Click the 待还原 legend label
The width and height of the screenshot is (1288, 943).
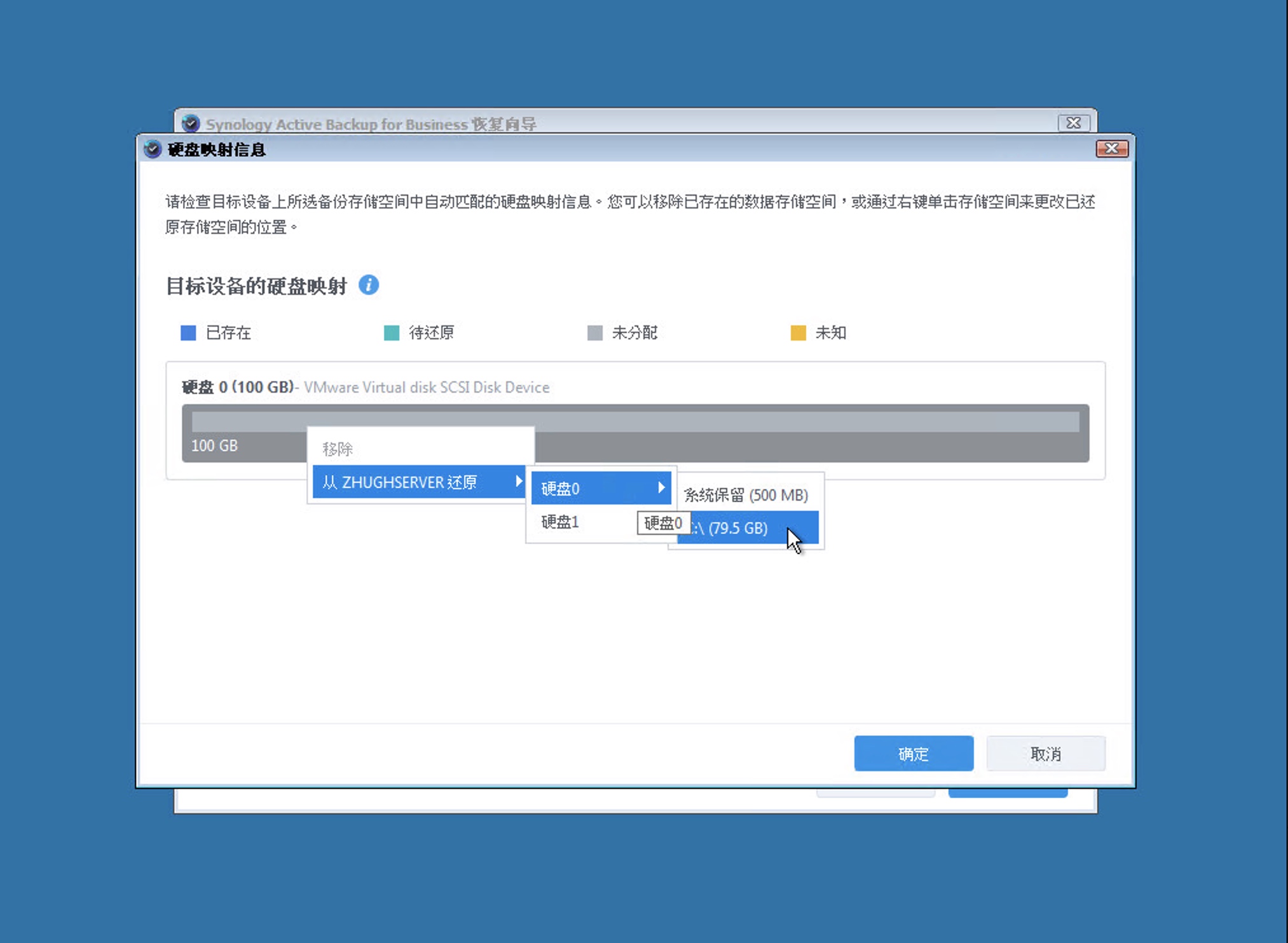click(x=432, y=333)
